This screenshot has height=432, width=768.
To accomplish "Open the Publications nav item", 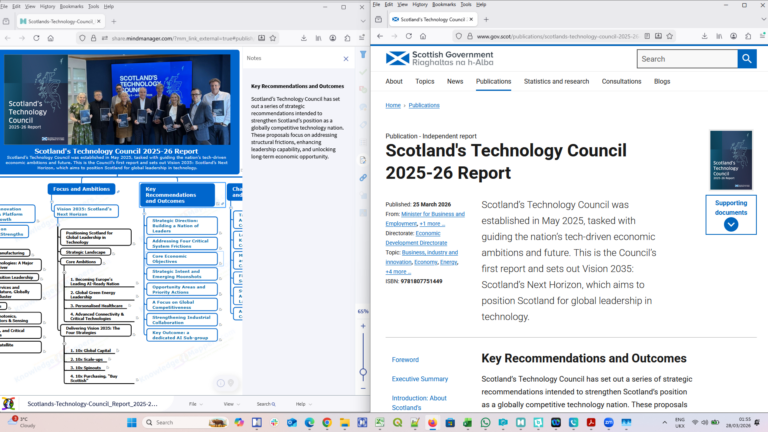I will 493,81.
